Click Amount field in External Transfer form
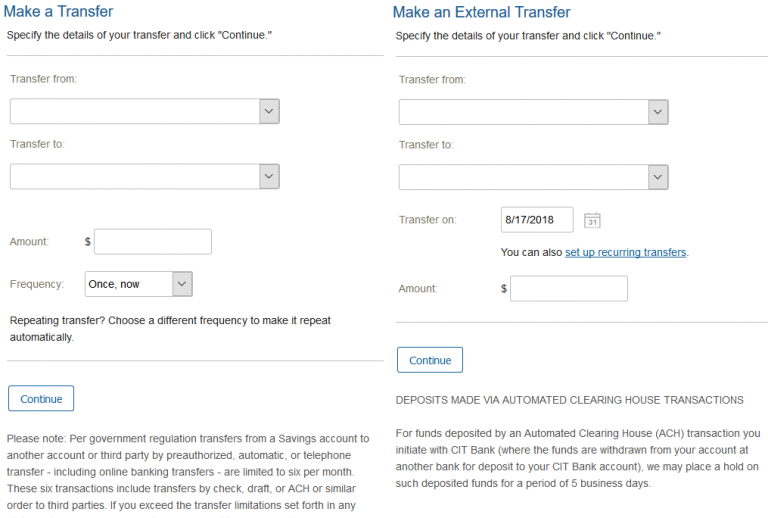Screen dimensions: 768x518 [x=569, y=289]
